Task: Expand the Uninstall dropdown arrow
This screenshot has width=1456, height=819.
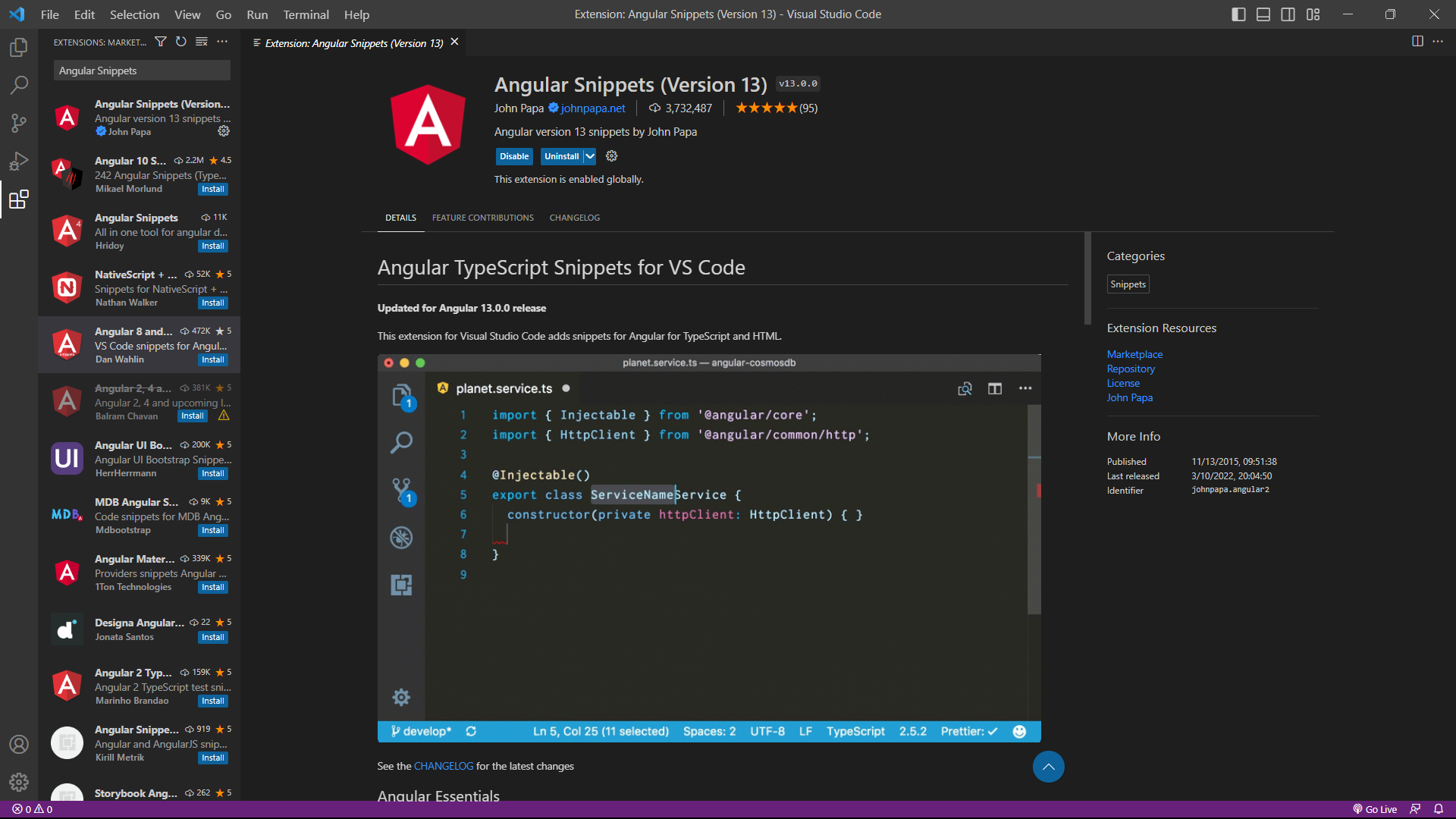Action: click(x=590, y=156)
